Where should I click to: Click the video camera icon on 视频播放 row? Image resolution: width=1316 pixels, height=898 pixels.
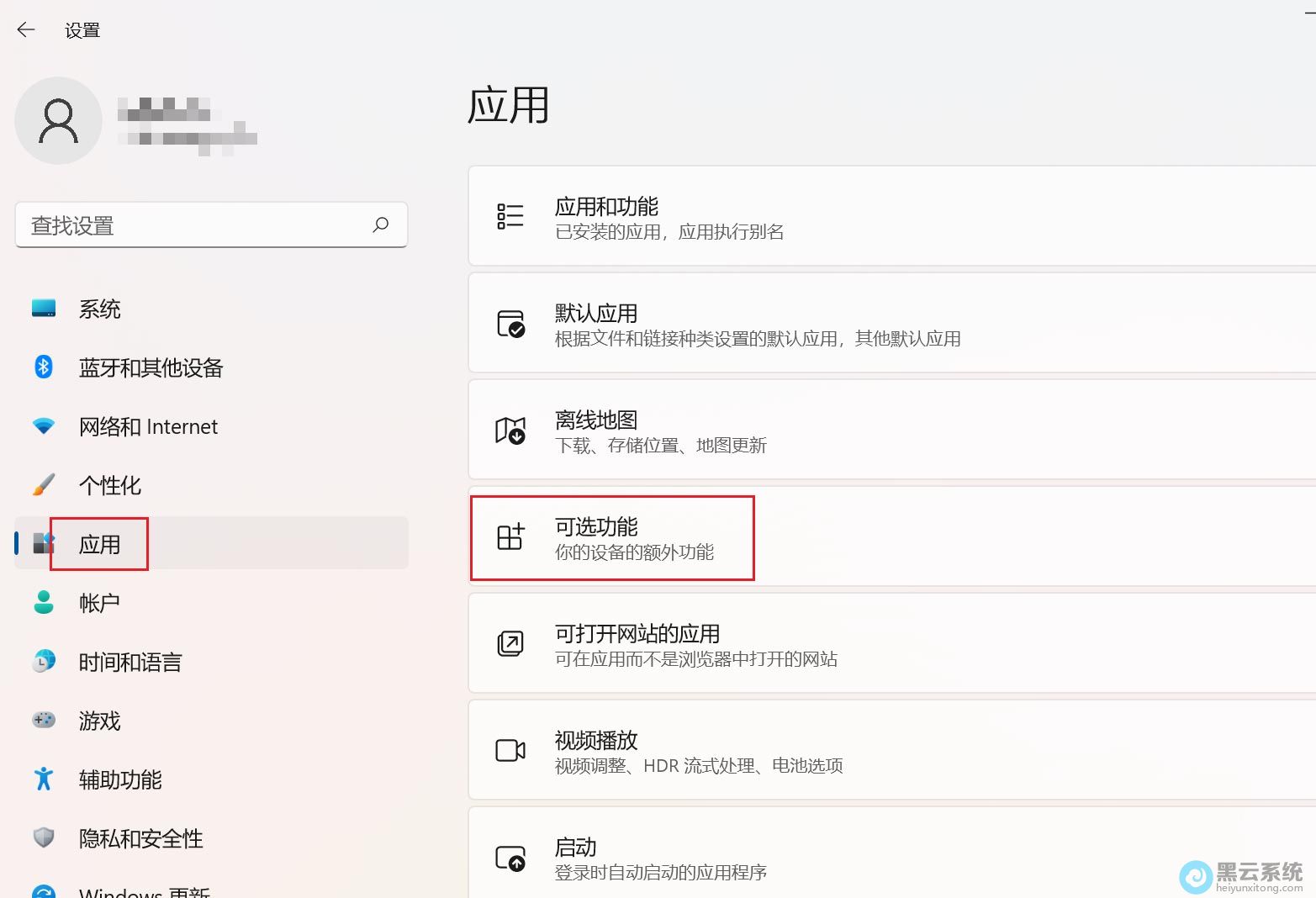coord(510,751)
